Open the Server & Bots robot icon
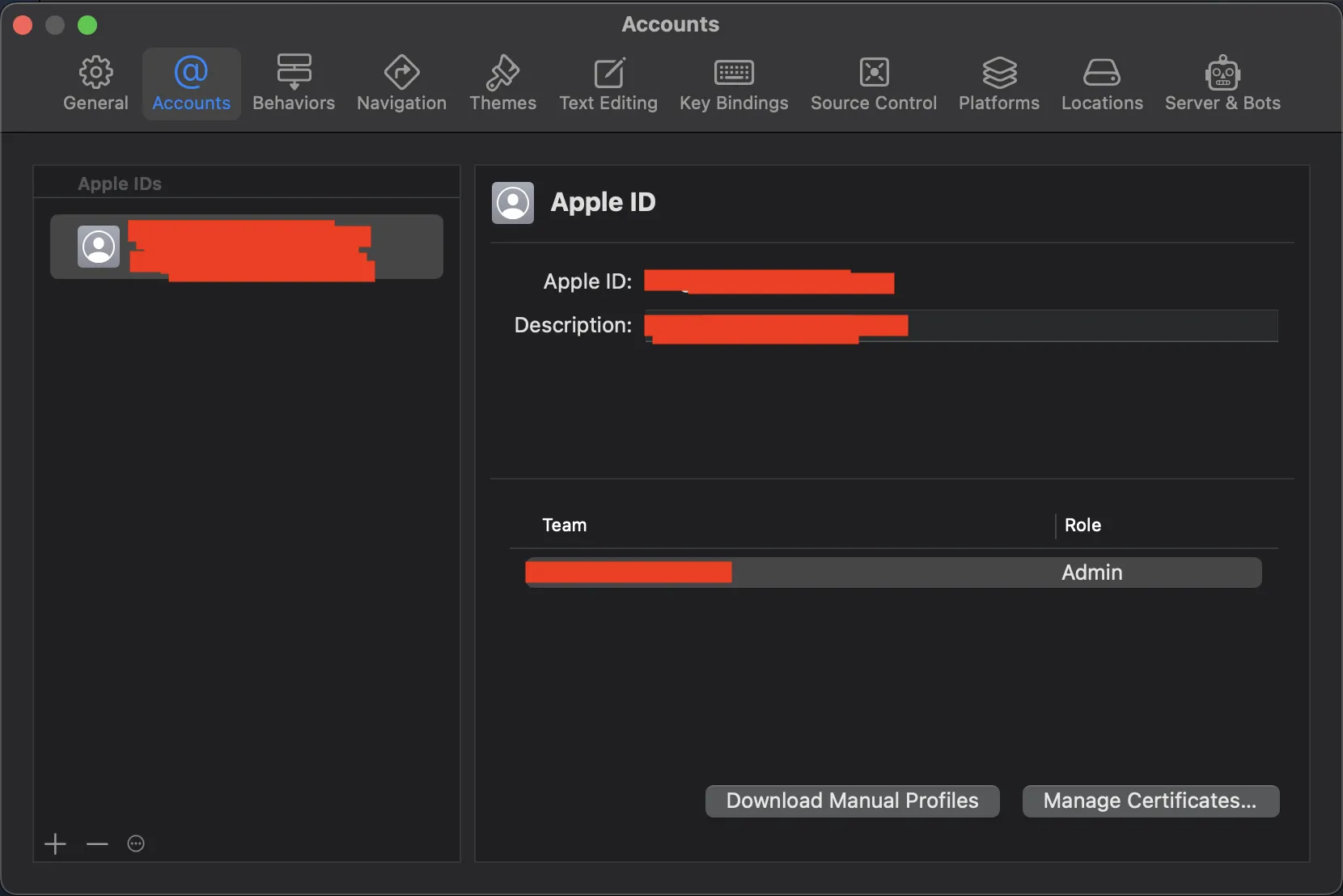 (1222, 73)
